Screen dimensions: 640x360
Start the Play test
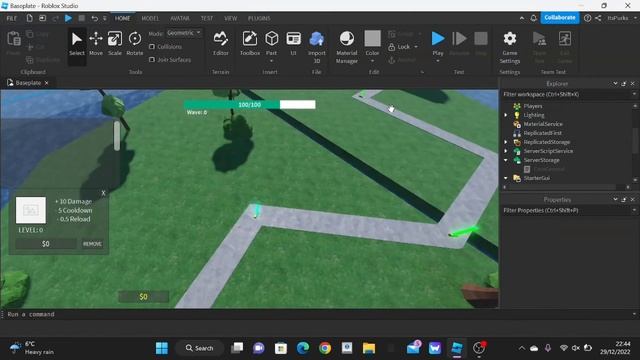coord(438,42)
